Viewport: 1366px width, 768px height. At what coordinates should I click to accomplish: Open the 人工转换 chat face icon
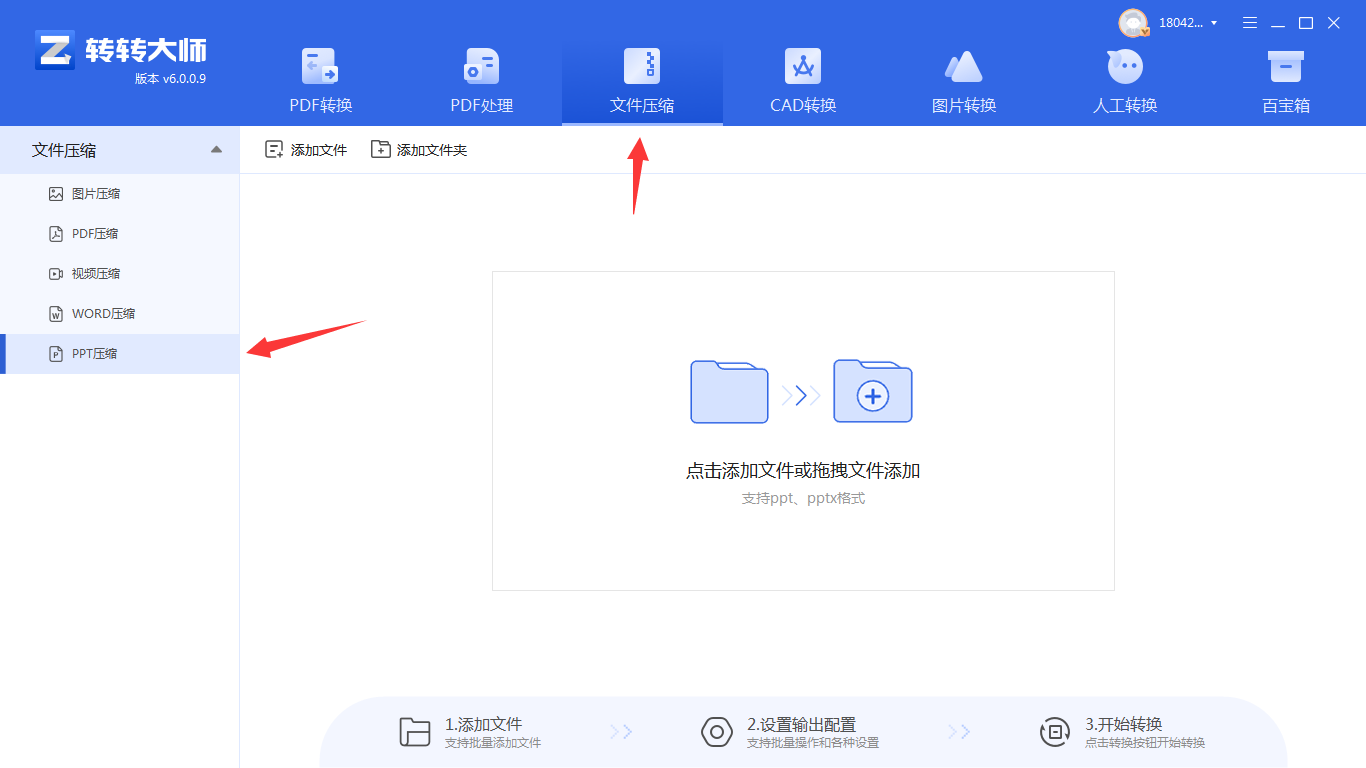1125,66
